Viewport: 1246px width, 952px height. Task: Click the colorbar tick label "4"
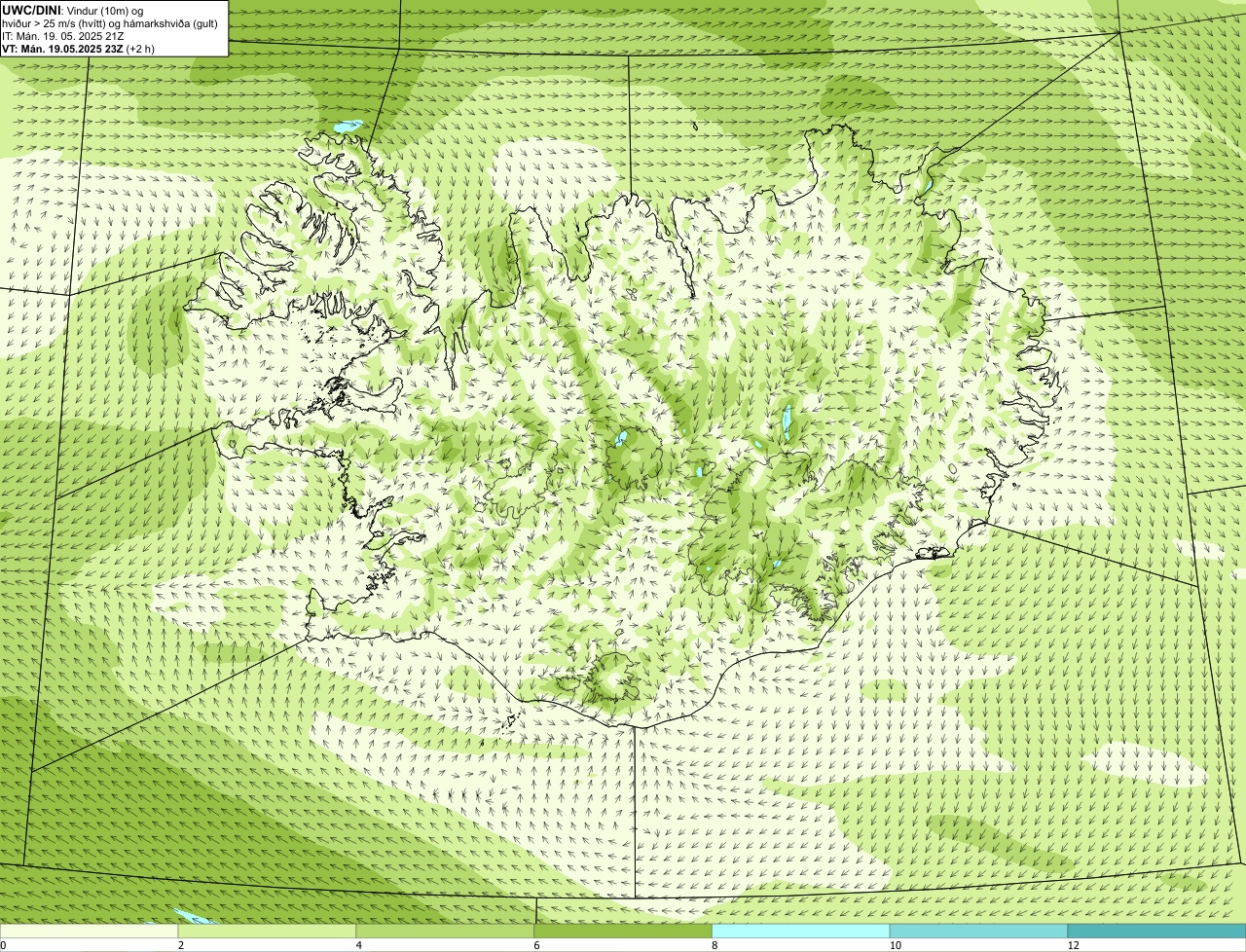[x=359, y=945]
